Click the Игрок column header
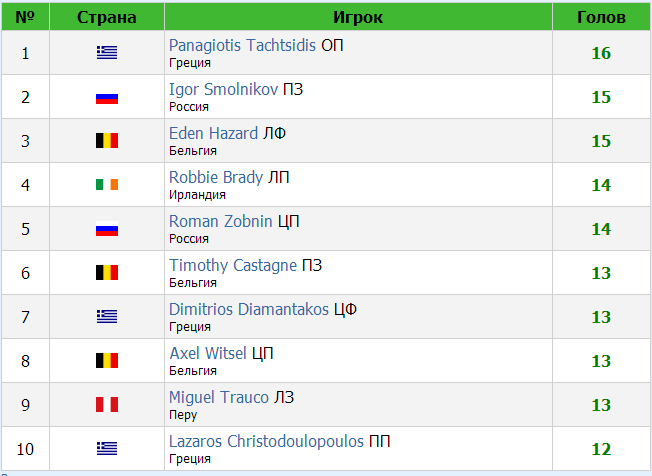This screenshot has height=476, width=652. pos(358,18)
